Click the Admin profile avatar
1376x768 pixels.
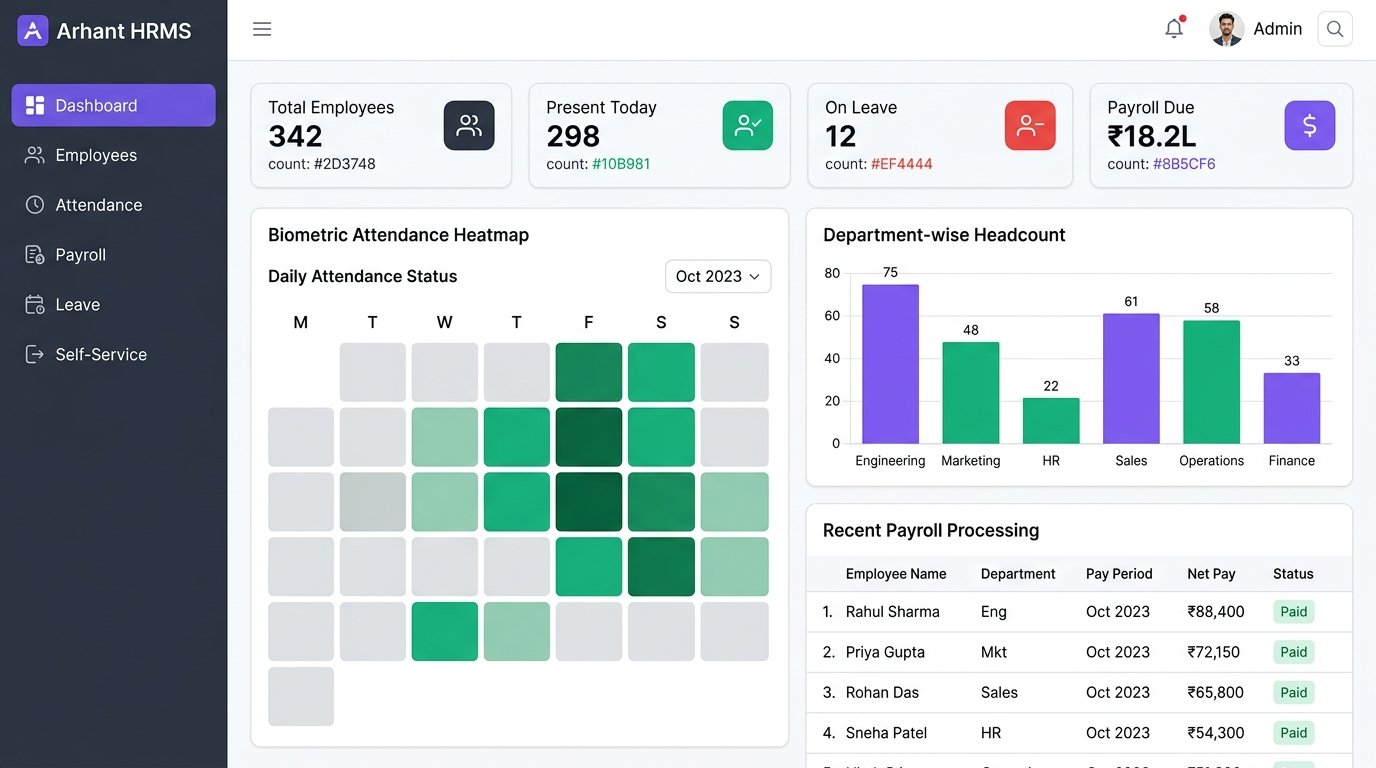click(x=1226, y=29)
